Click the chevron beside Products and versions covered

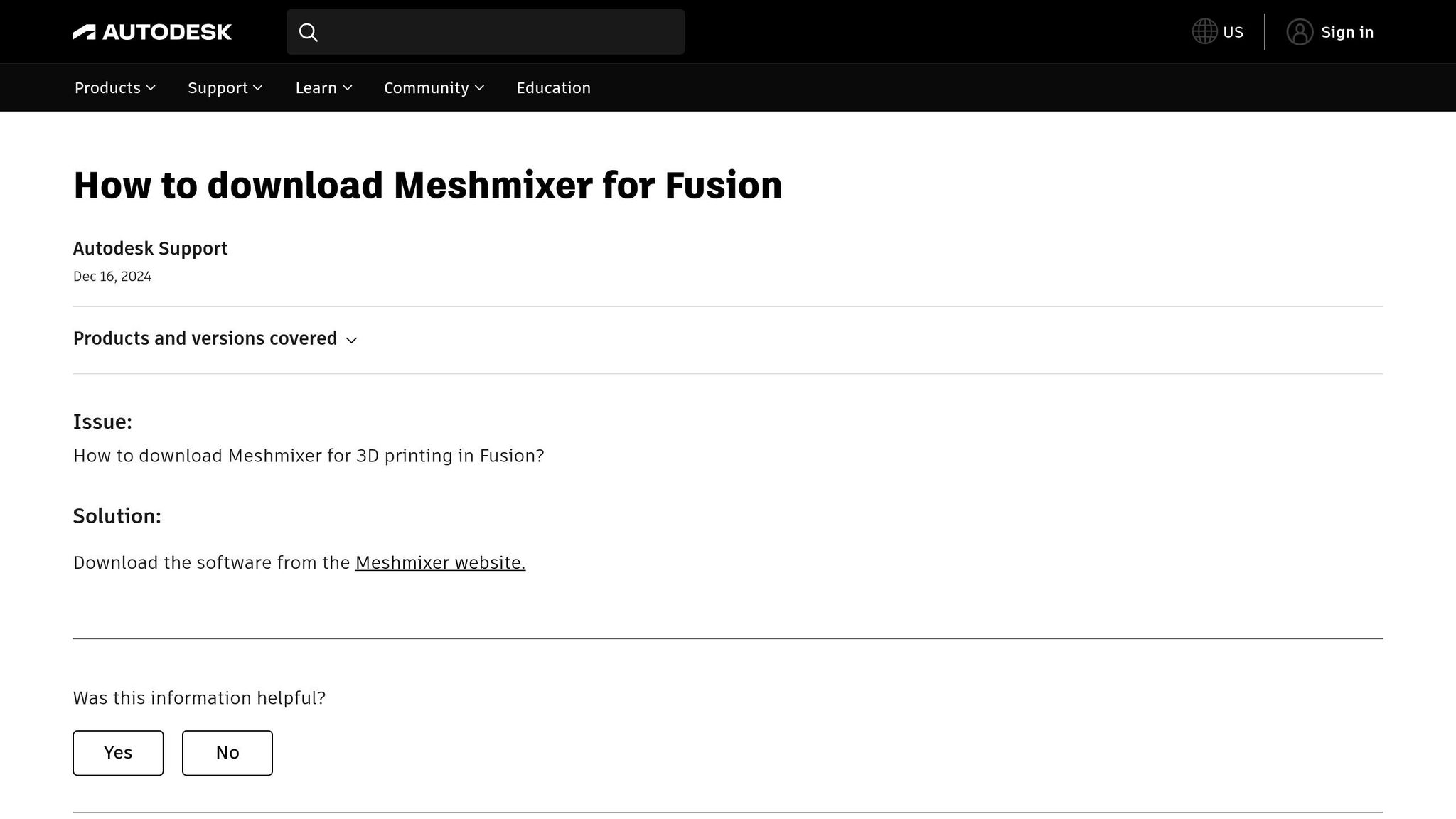[x=351, y=341]
